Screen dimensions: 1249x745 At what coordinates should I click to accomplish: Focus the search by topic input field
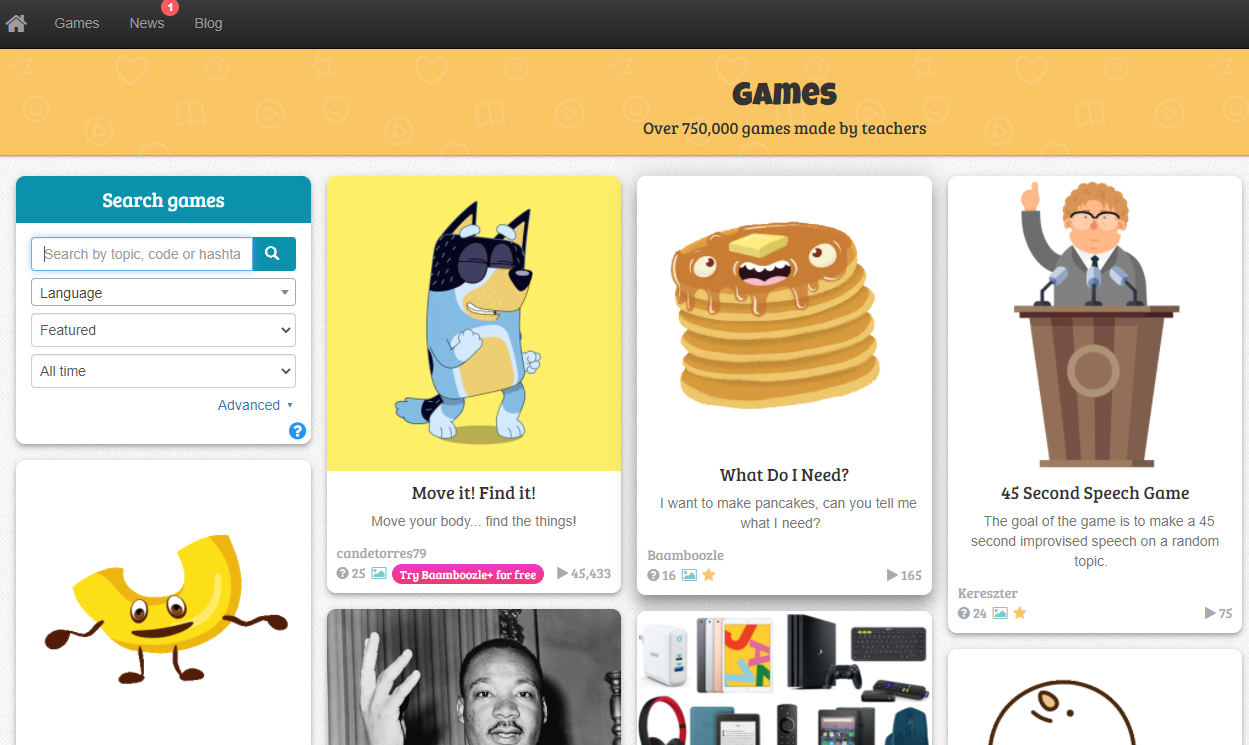click(x=142, y=254)
